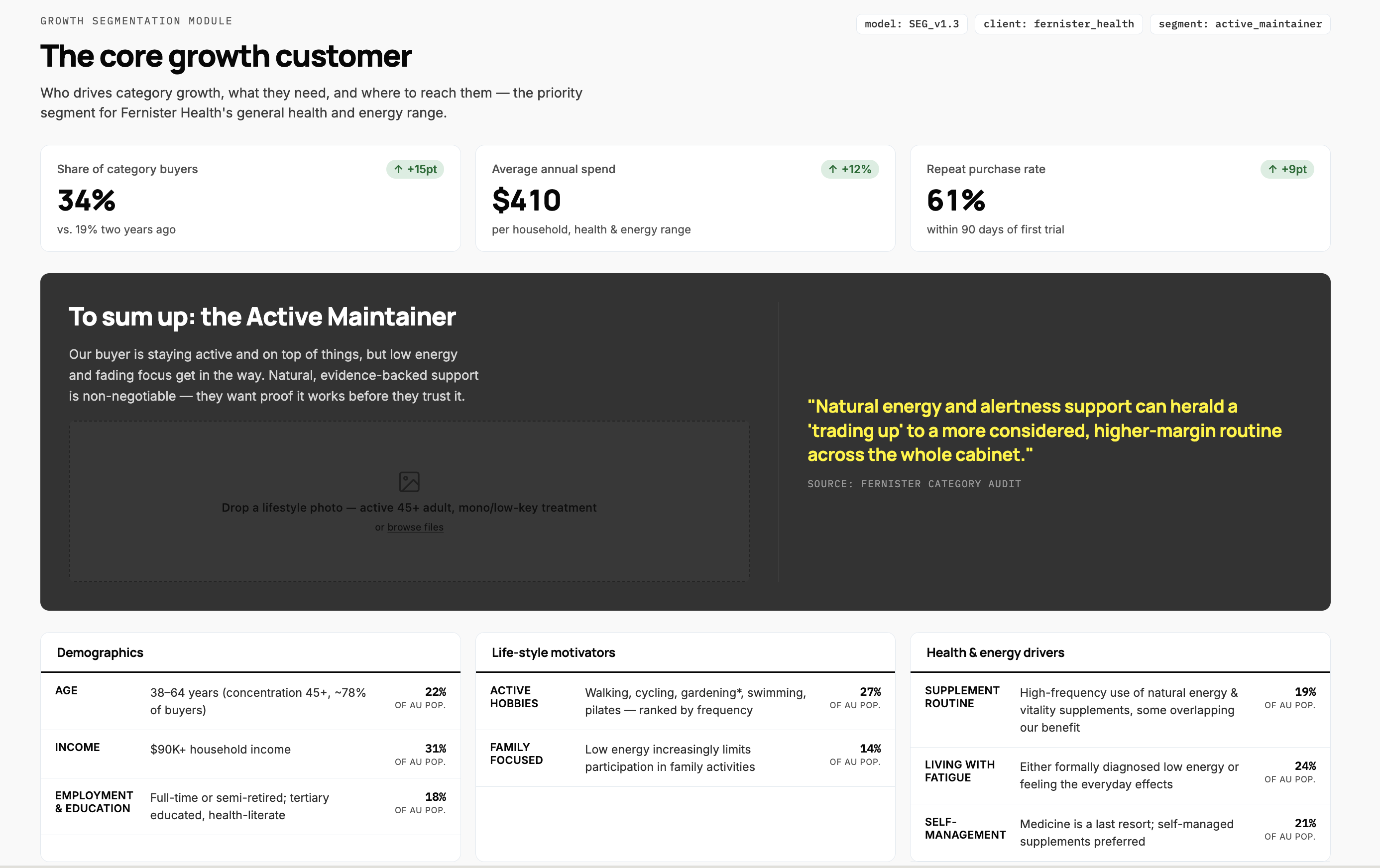
Task: Click the 'Walking, cycling, gardening' hobbies description
Action: 696,701
